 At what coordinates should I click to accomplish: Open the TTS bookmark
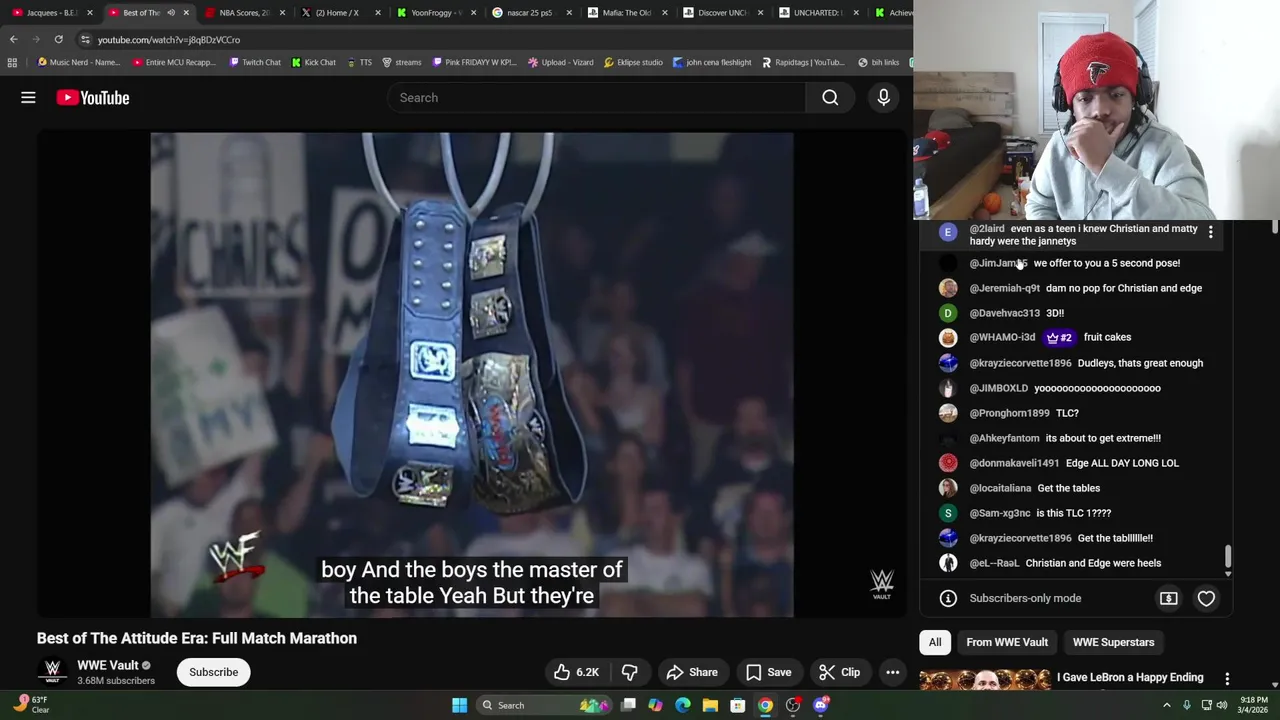pyautogui.click(x=359, y=62)
